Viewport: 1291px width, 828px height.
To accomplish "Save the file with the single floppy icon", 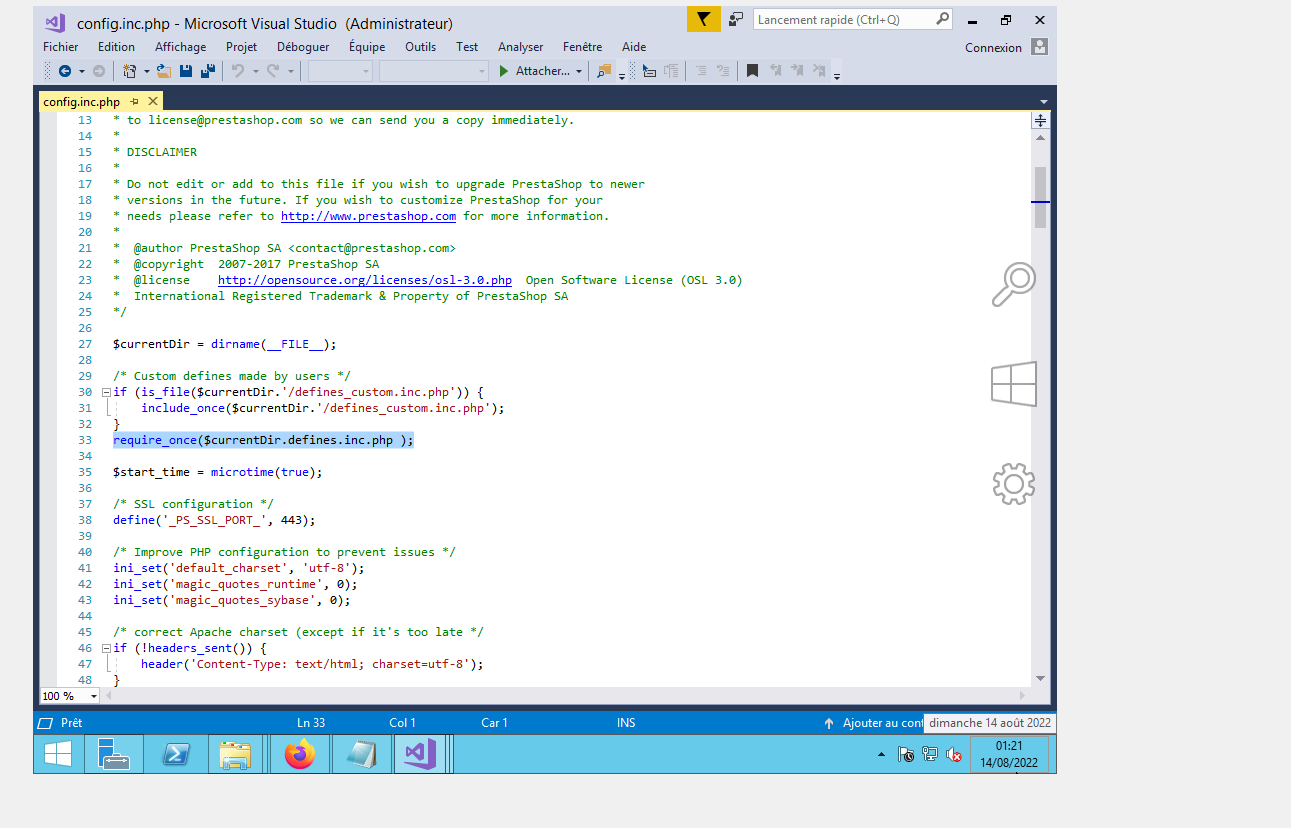I will pos(186,71).
